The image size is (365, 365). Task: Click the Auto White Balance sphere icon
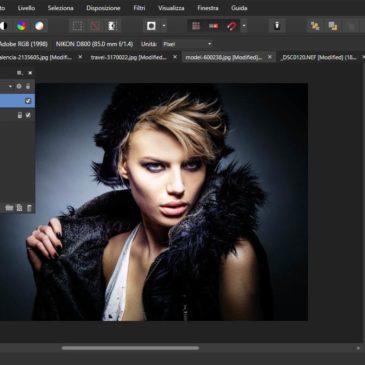[x=39, y=26]
